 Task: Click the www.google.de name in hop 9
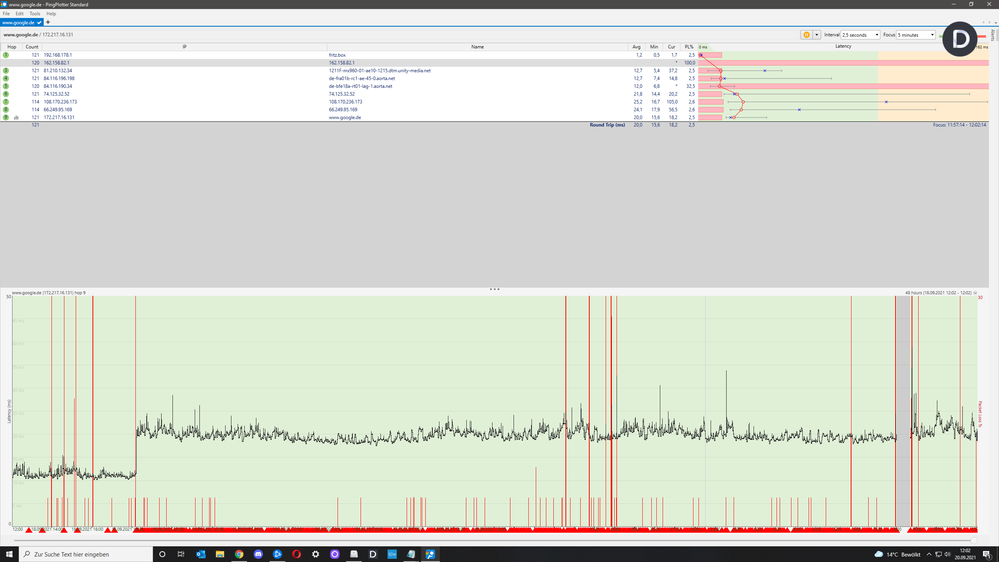click(345, 117)
